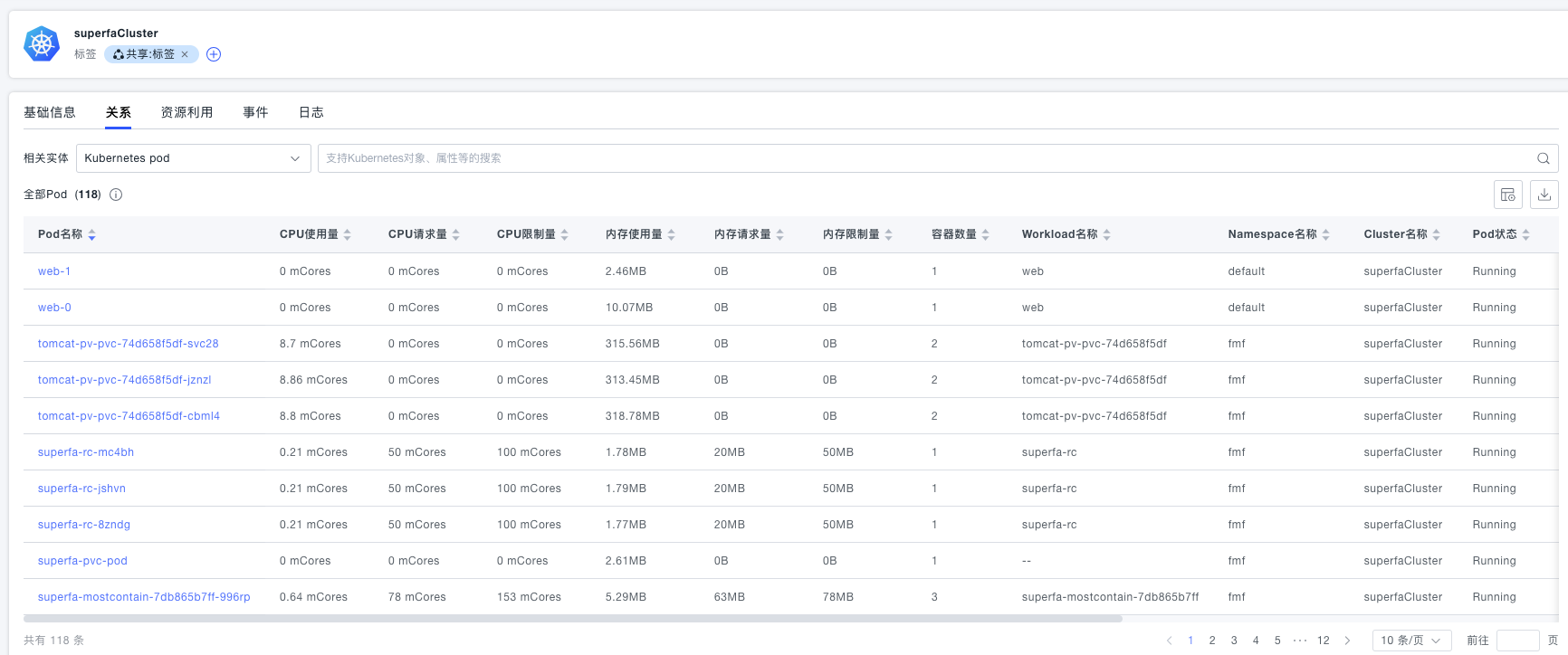Focus the Kubernetes object search field
Viewport: 1568px width, 655px height.
[x=923, y=158]
